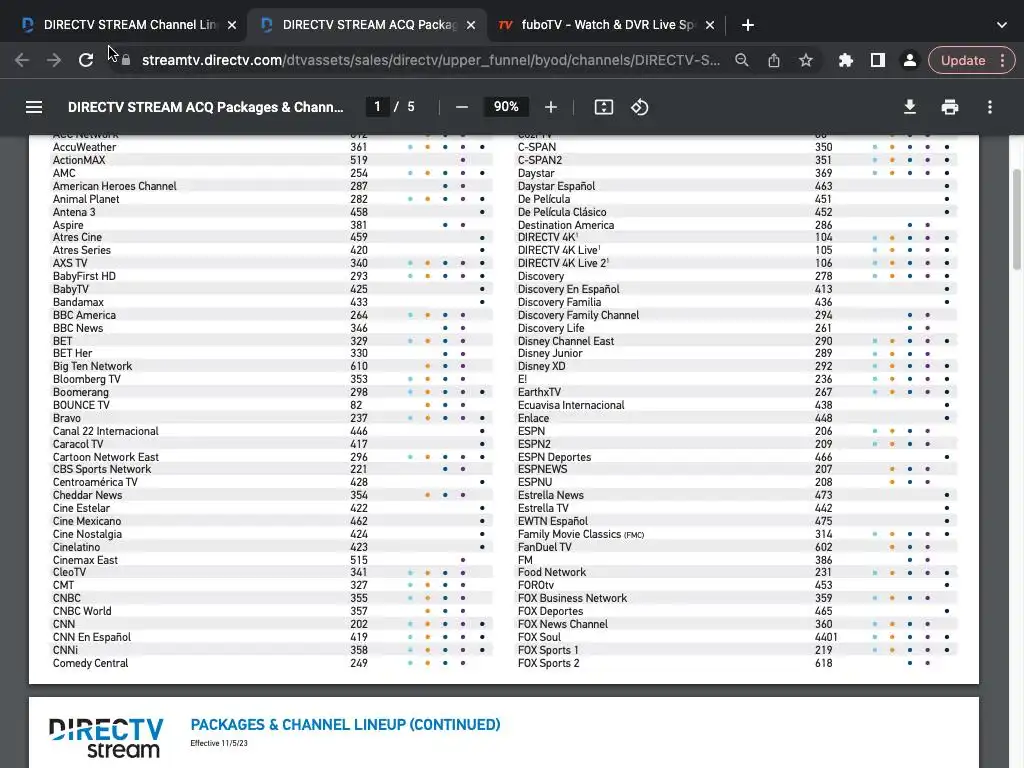Print the PDF document
This screenshot has width=1024, height=768.
pos(950,107)
